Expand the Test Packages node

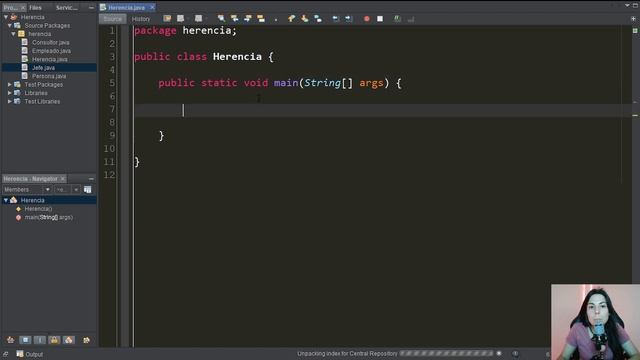pyautogui.click(x=10, y=84)
